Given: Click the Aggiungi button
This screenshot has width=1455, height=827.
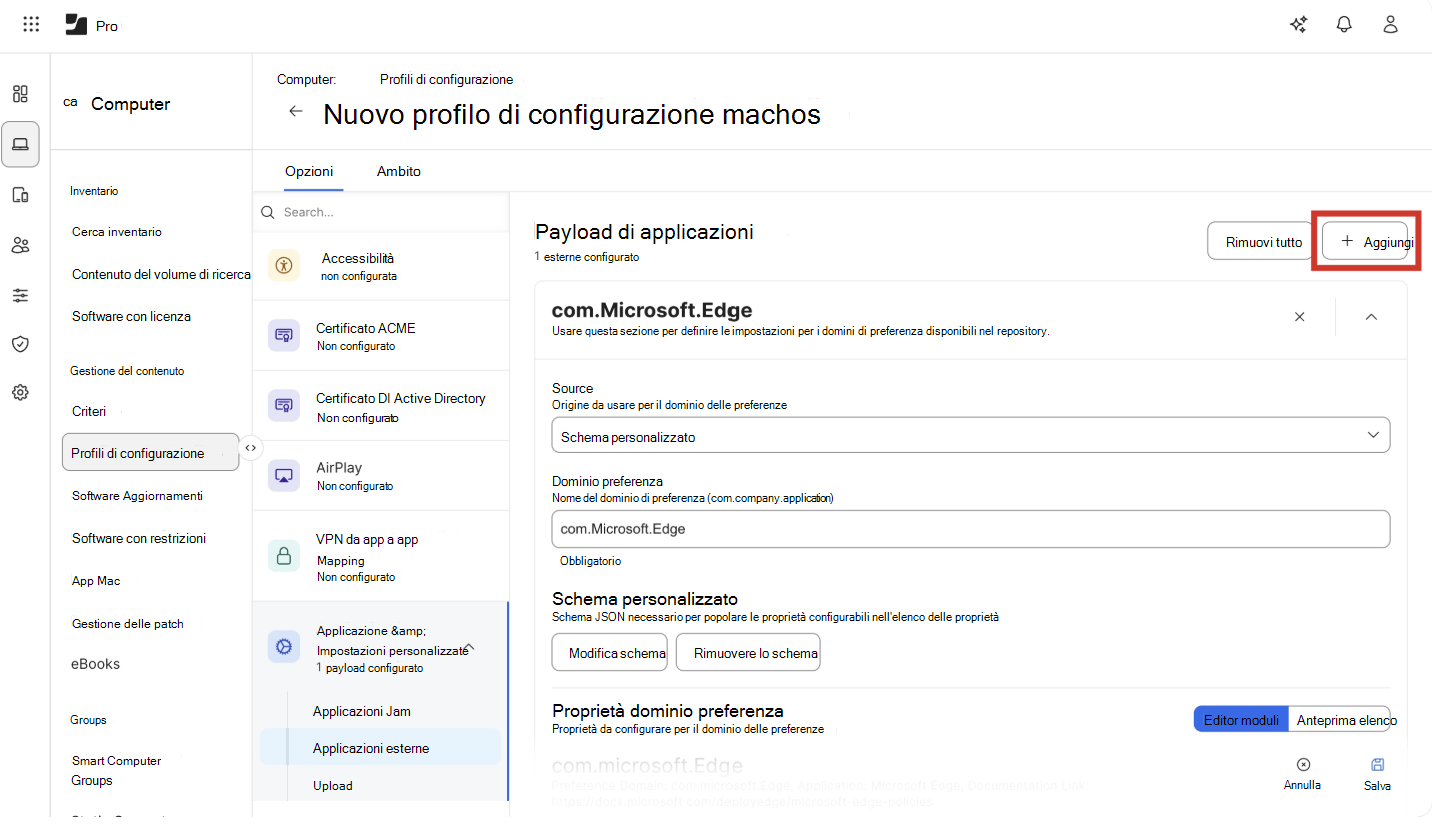Looking at the screenshot, I should (1365, 242).
